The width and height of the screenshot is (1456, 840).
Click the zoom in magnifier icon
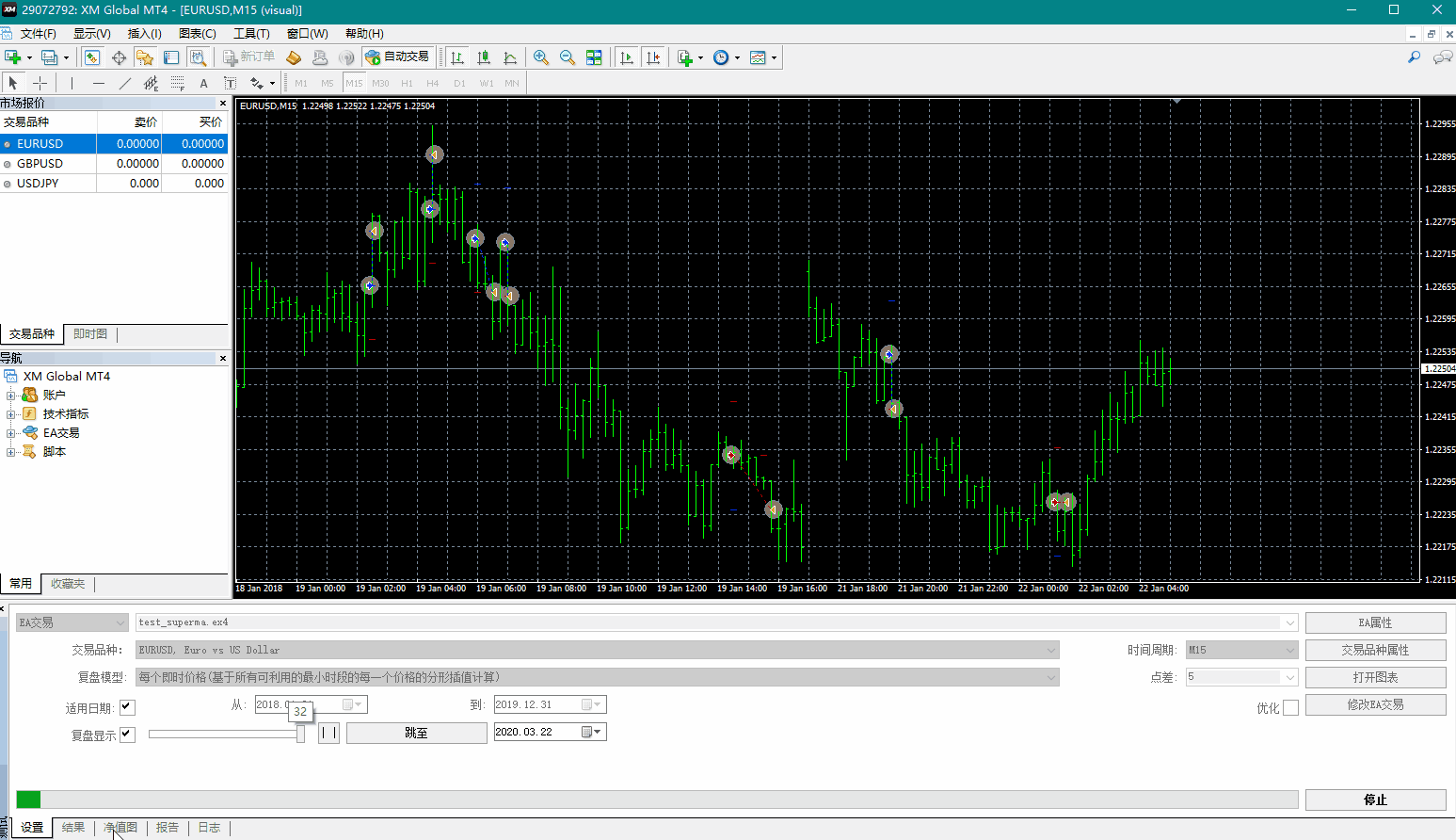pyautogui.click(x=541, y=57)
